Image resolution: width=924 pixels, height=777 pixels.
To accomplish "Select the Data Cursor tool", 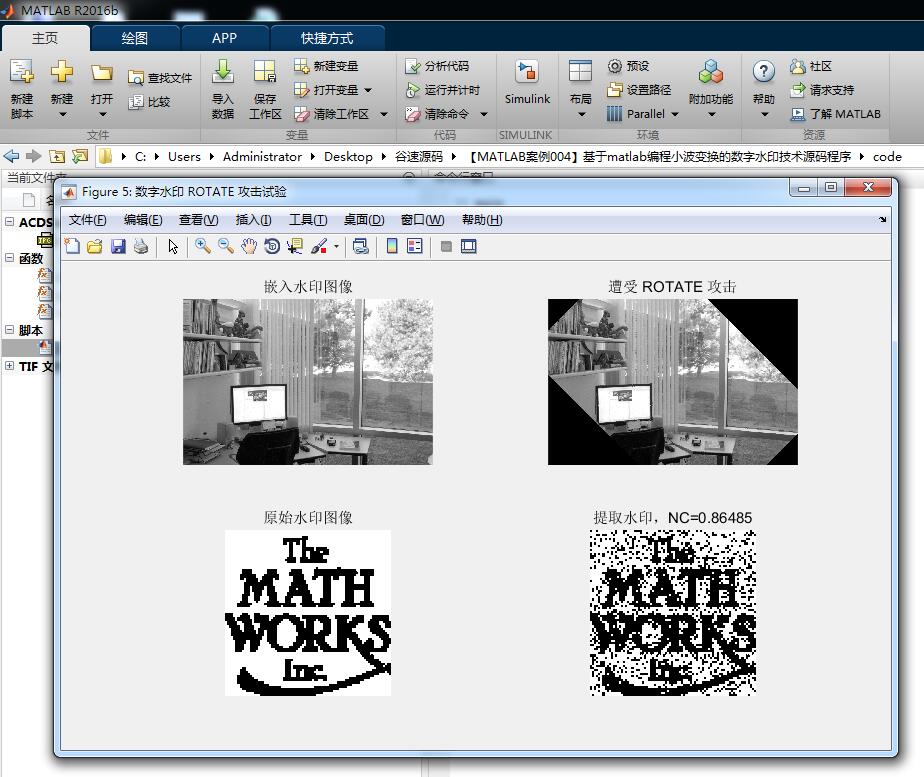I will pos(295,246).
